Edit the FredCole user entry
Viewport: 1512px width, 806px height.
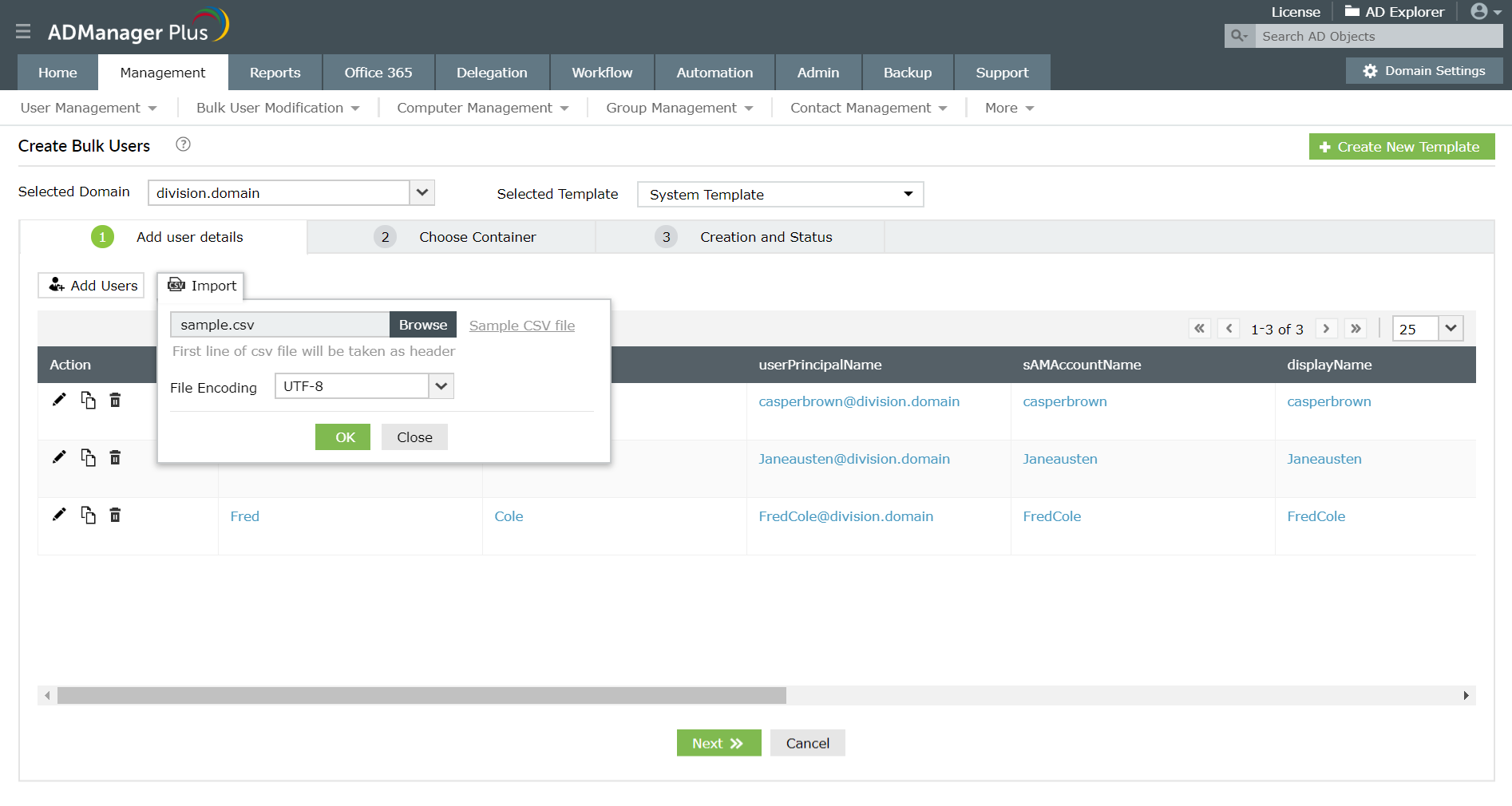(x=59, y=515)
